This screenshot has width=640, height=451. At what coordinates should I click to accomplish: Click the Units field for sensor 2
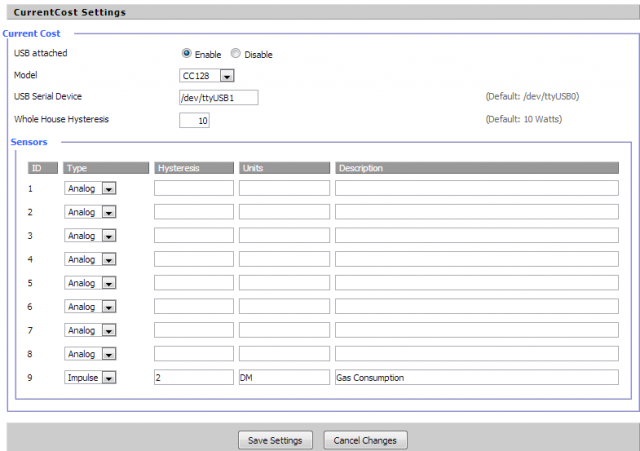(284, 212)
